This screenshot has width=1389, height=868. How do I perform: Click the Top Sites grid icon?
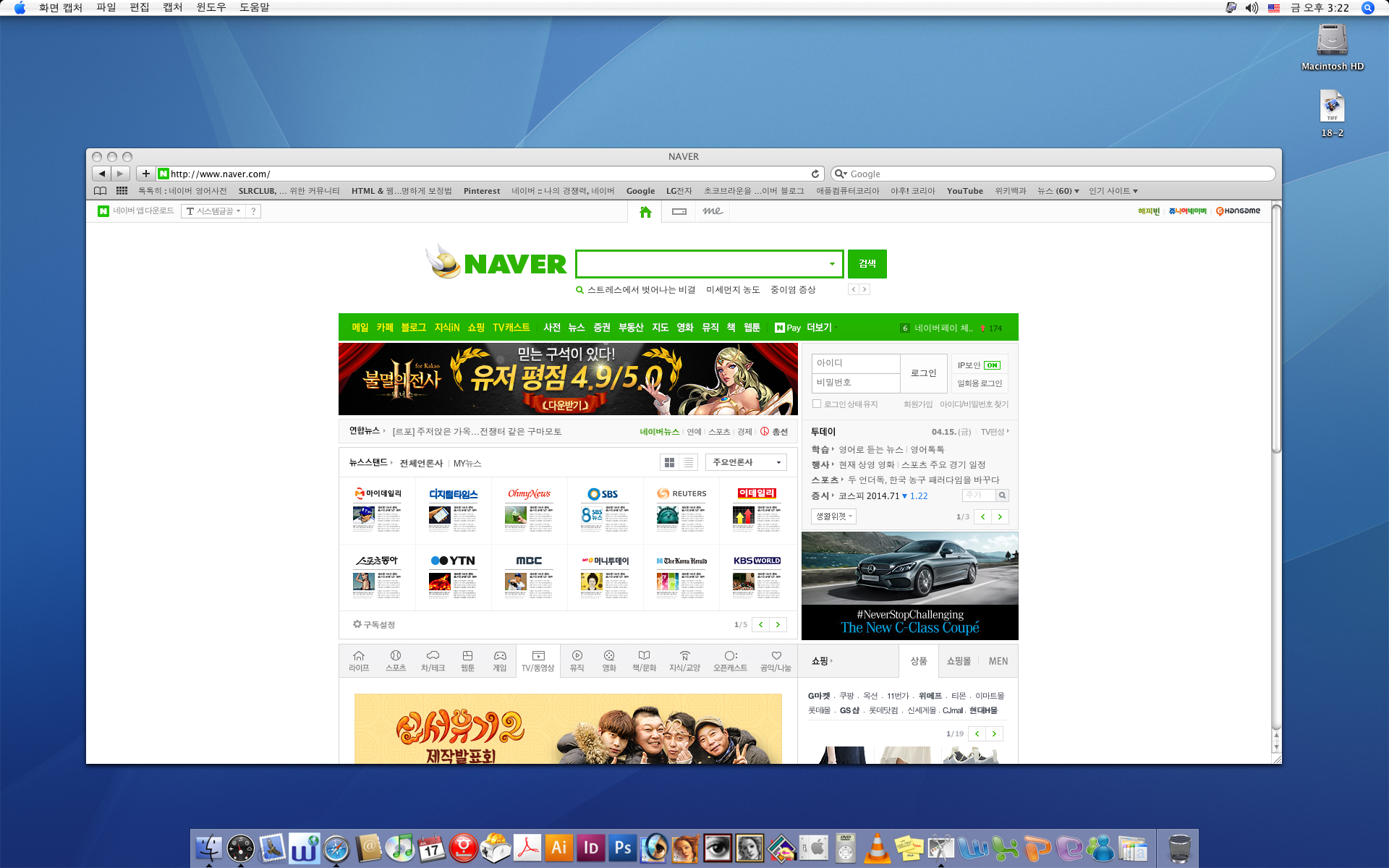pos(122,191)
